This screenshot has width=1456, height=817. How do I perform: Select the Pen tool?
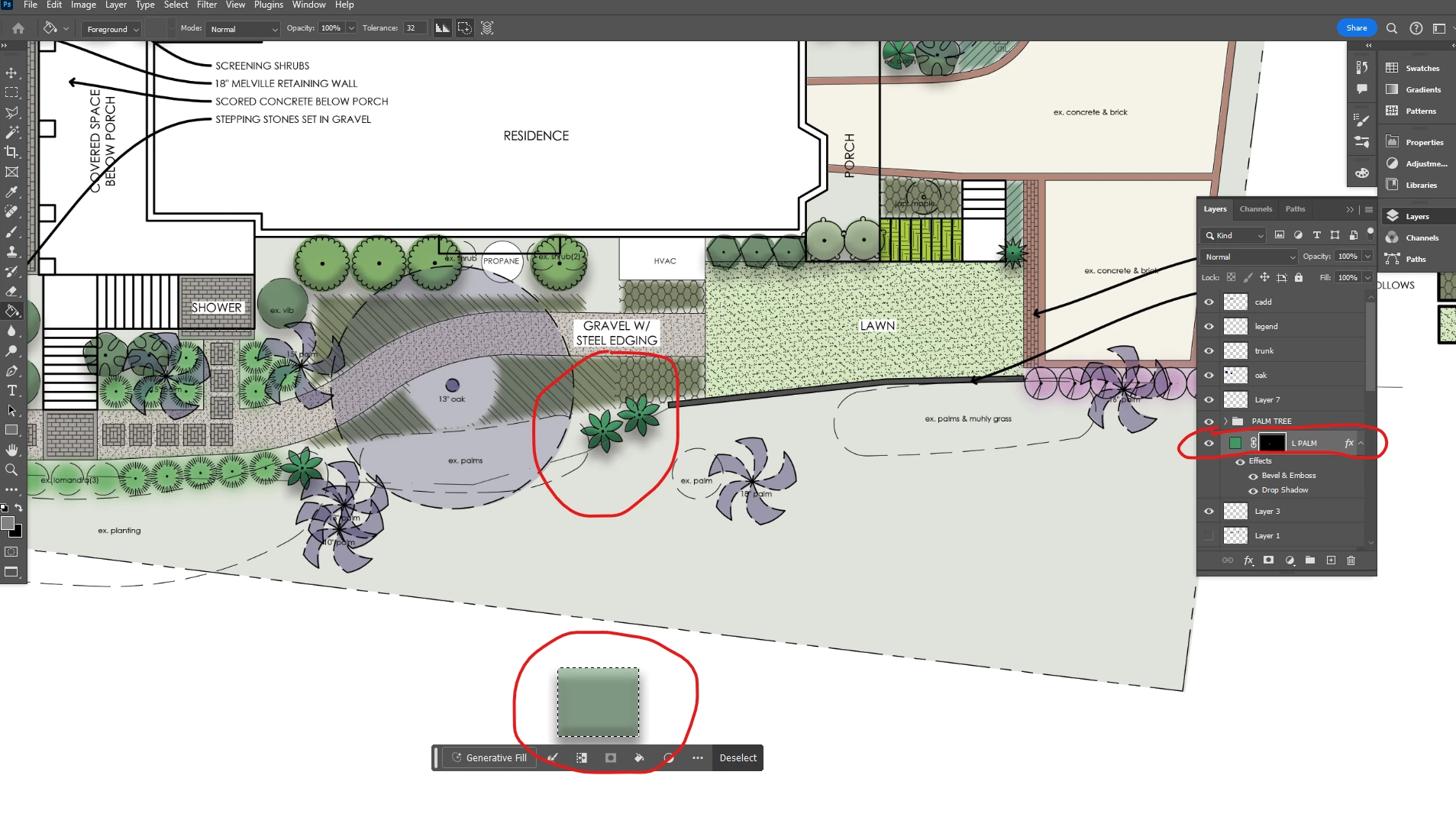click(11, 370)
